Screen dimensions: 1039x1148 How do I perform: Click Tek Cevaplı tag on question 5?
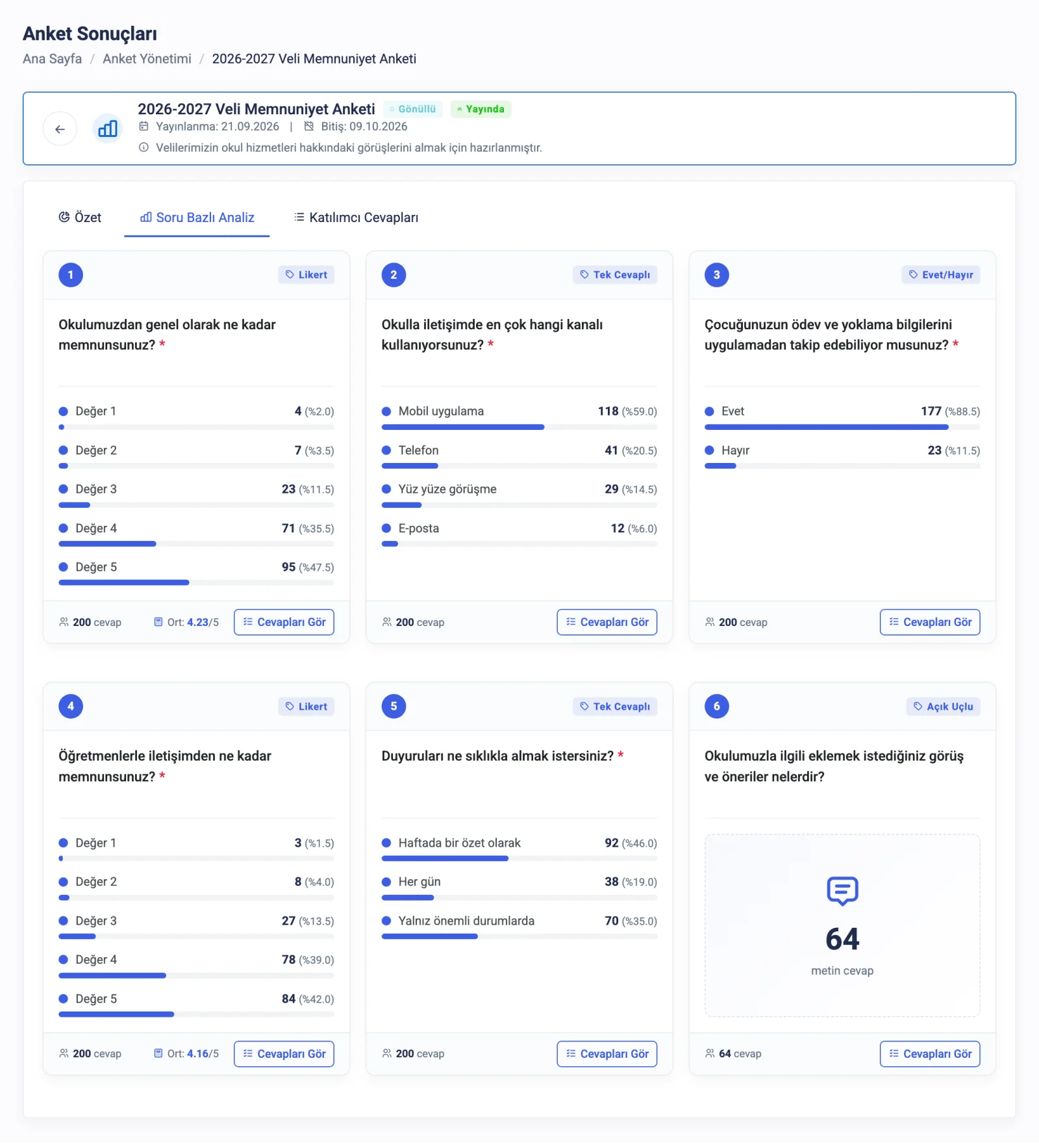[x=615, y=706]
